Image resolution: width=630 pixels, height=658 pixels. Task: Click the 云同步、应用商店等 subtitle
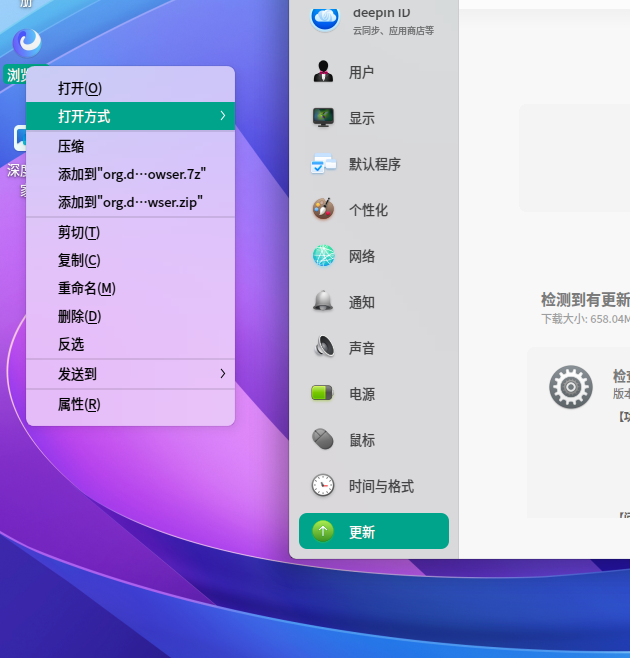pyautogui.click(x=393, y=31)
